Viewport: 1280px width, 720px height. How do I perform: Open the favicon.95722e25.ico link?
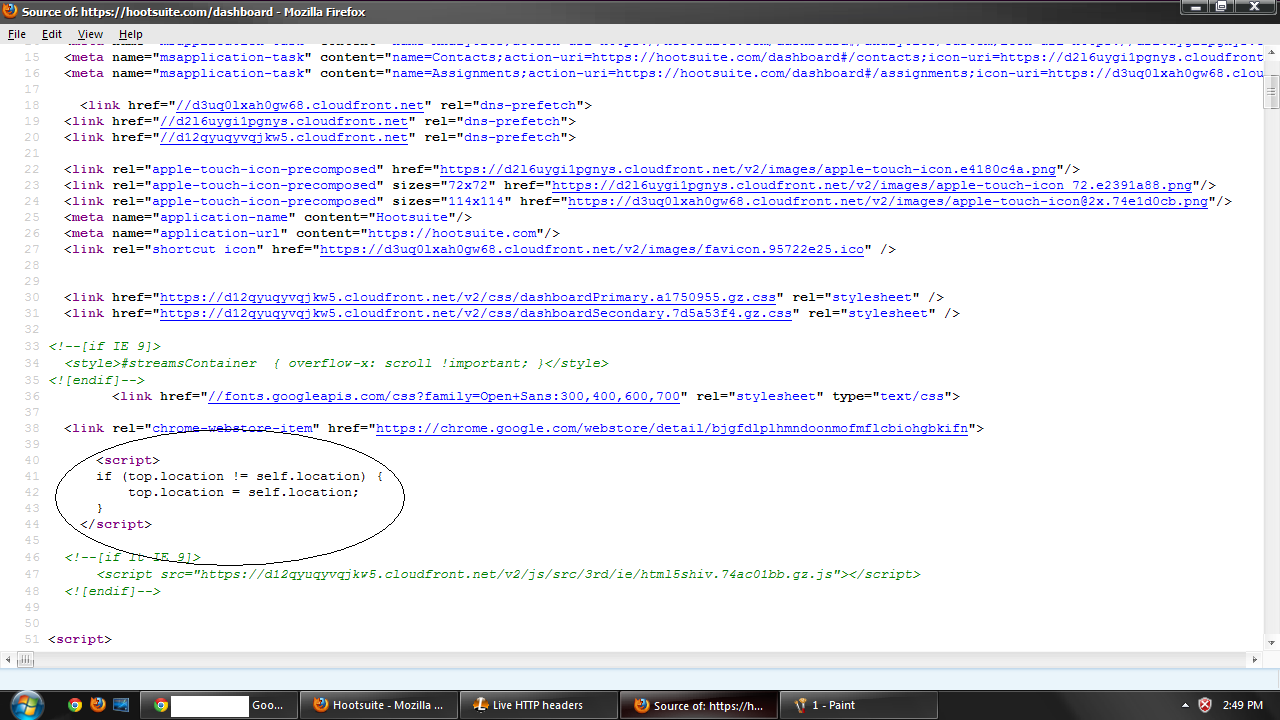click(592, 249)
